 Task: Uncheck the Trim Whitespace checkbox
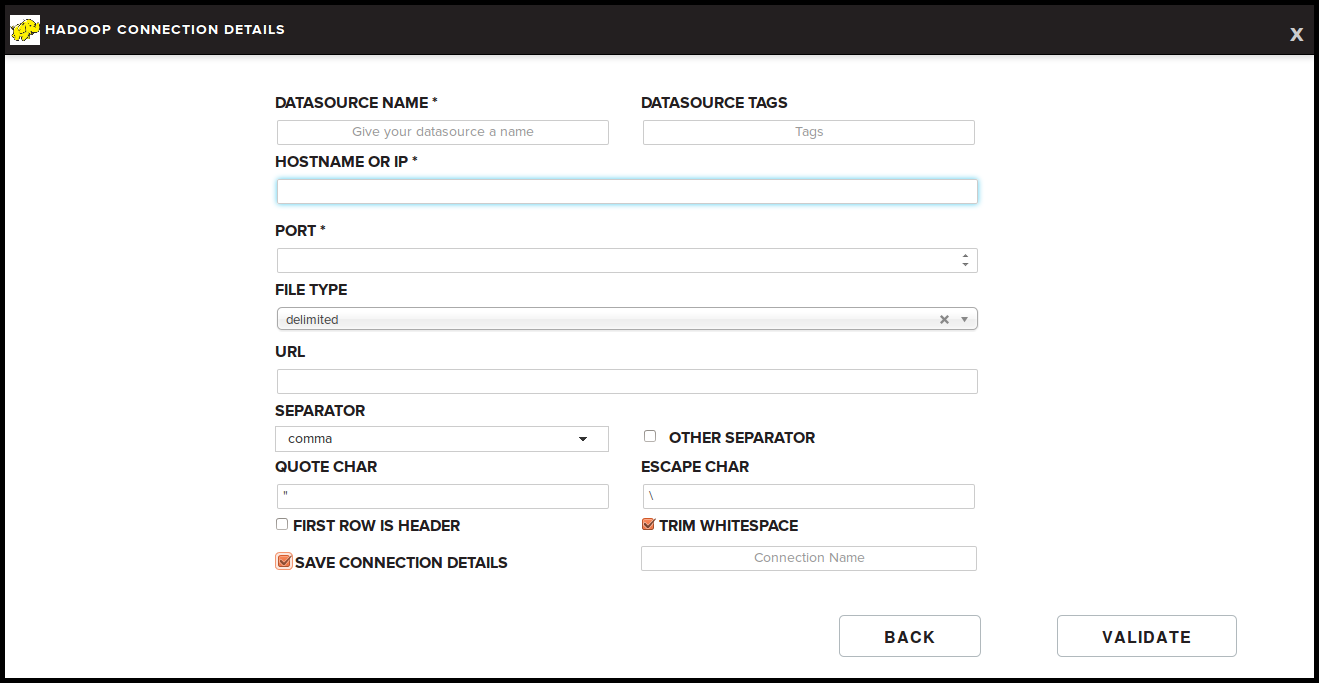(648, 524)
